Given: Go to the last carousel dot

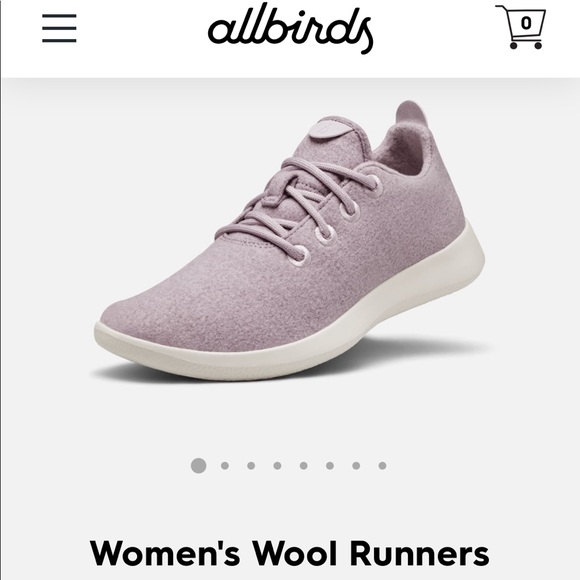Looking at the screenshot, I should pyautogui.click(x=382, y=466).
